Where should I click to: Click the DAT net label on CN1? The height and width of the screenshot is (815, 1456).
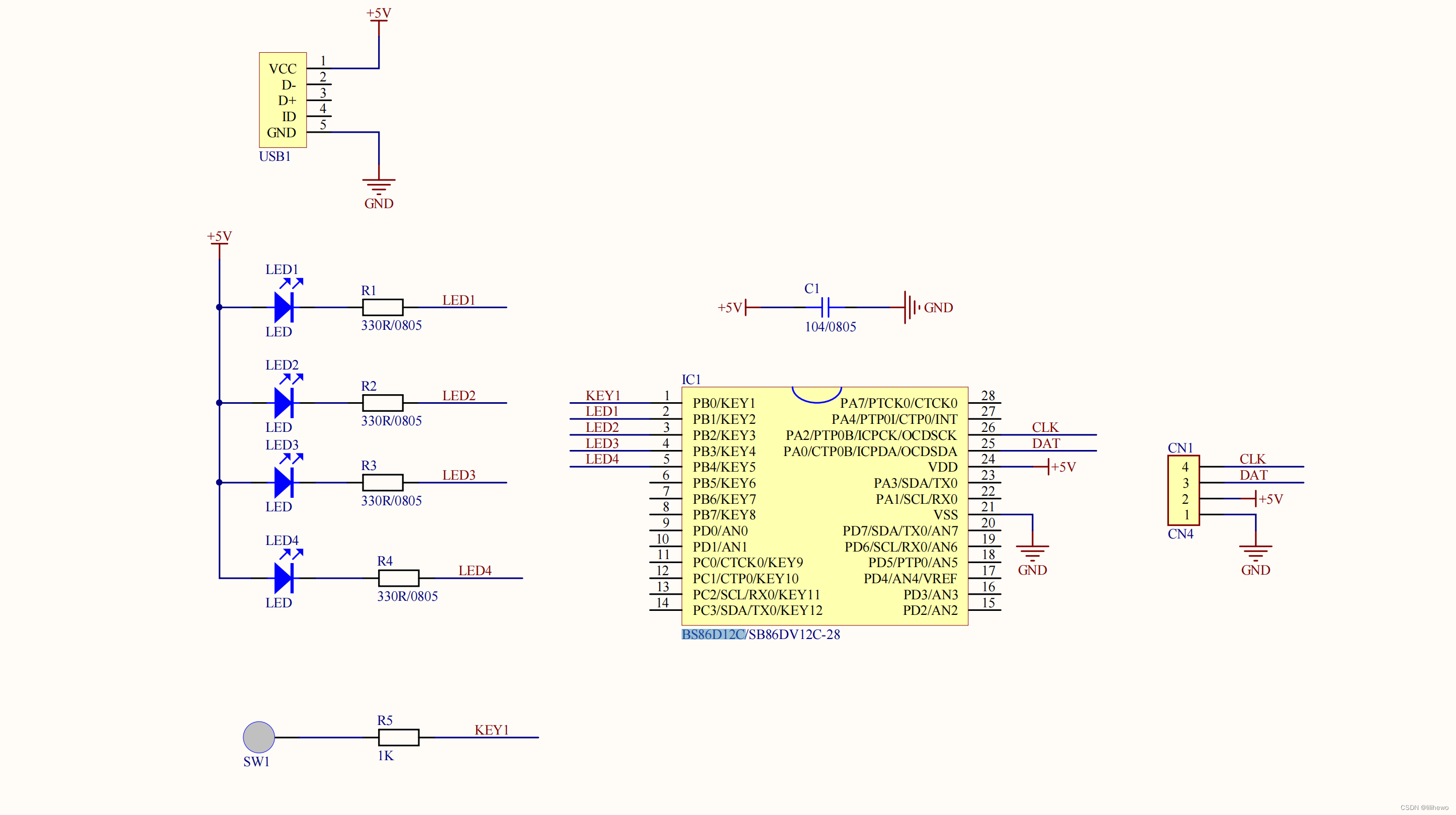[1253, 475]
